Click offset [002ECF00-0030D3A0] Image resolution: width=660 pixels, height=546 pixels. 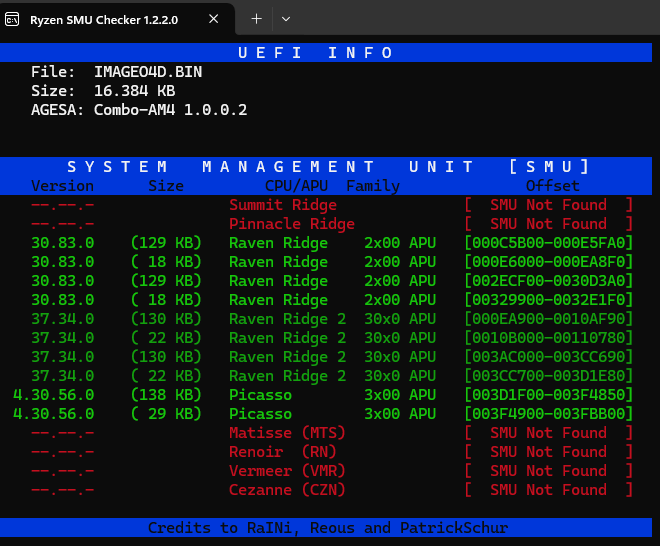(x=548, y=281)
